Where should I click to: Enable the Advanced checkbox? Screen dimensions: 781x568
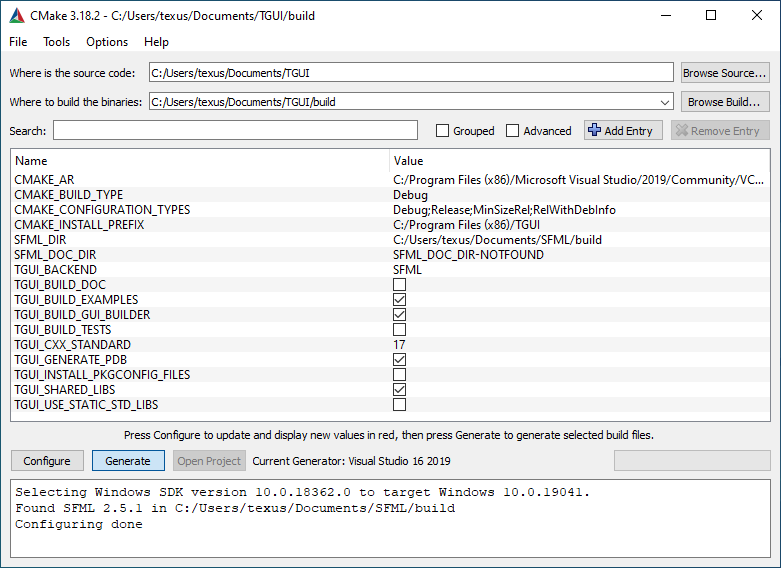(x=513, y=131)
